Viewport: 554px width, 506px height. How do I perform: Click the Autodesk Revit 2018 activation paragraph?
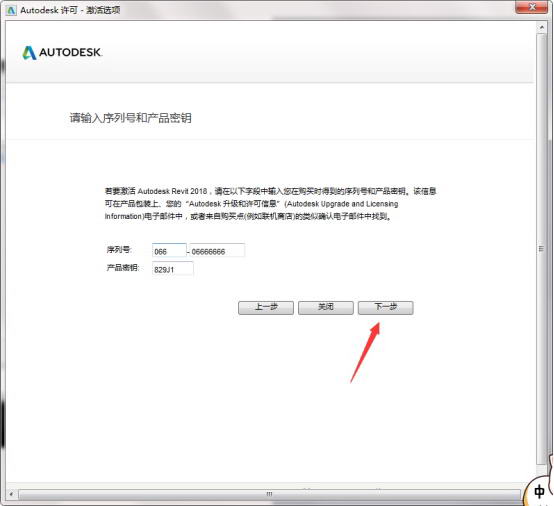pyautogui.click(x=271, y=204)
